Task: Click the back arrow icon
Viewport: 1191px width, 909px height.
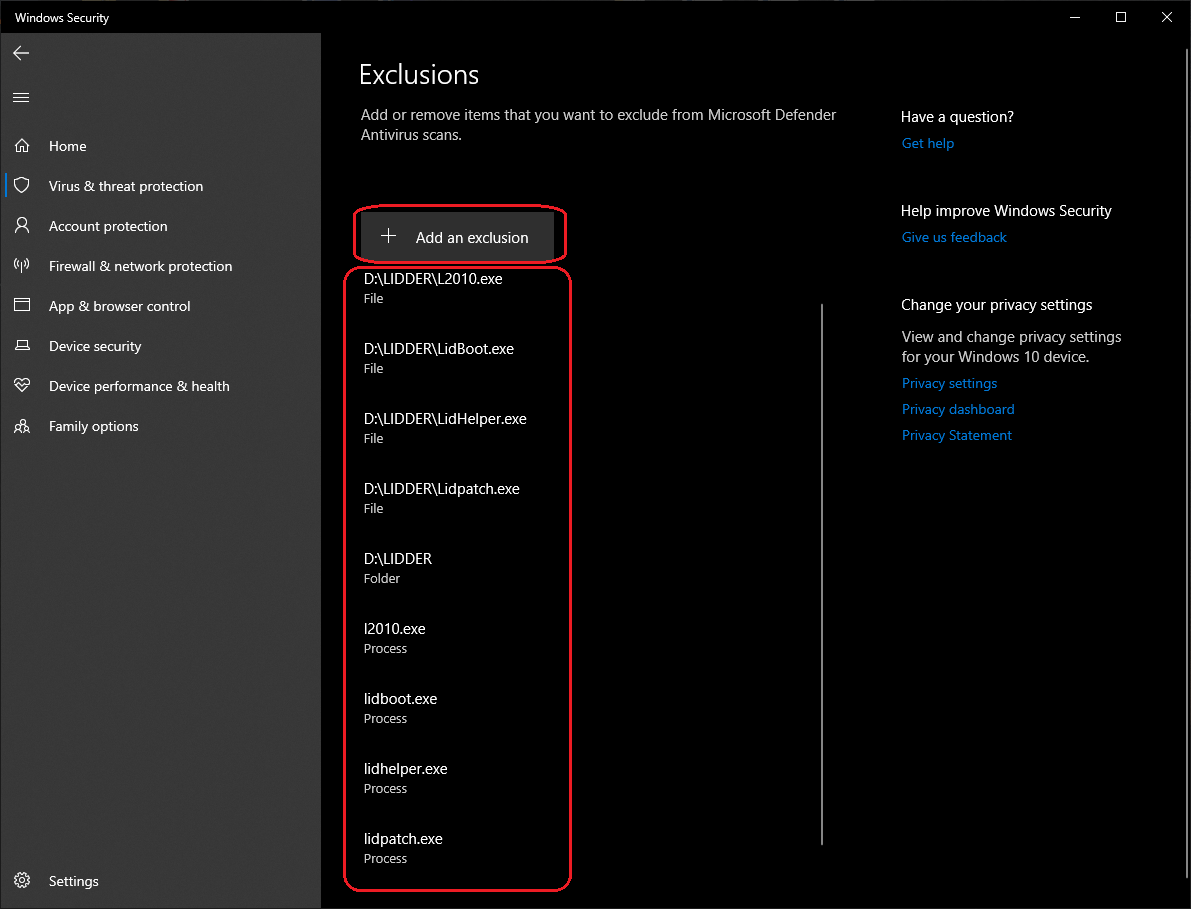Action: tap(21, 52)
